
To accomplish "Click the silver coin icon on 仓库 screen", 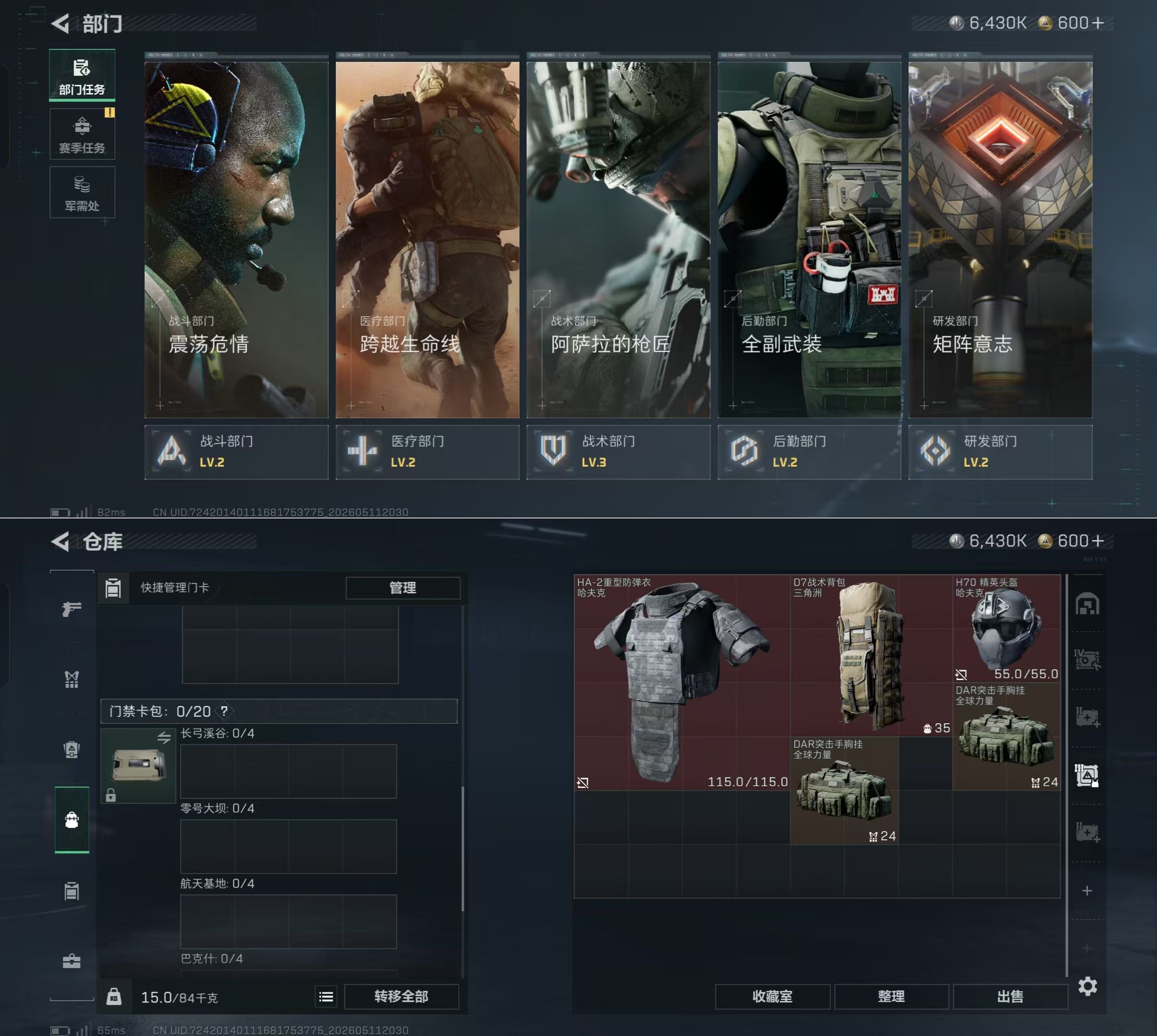I will (x=956, y=541).
